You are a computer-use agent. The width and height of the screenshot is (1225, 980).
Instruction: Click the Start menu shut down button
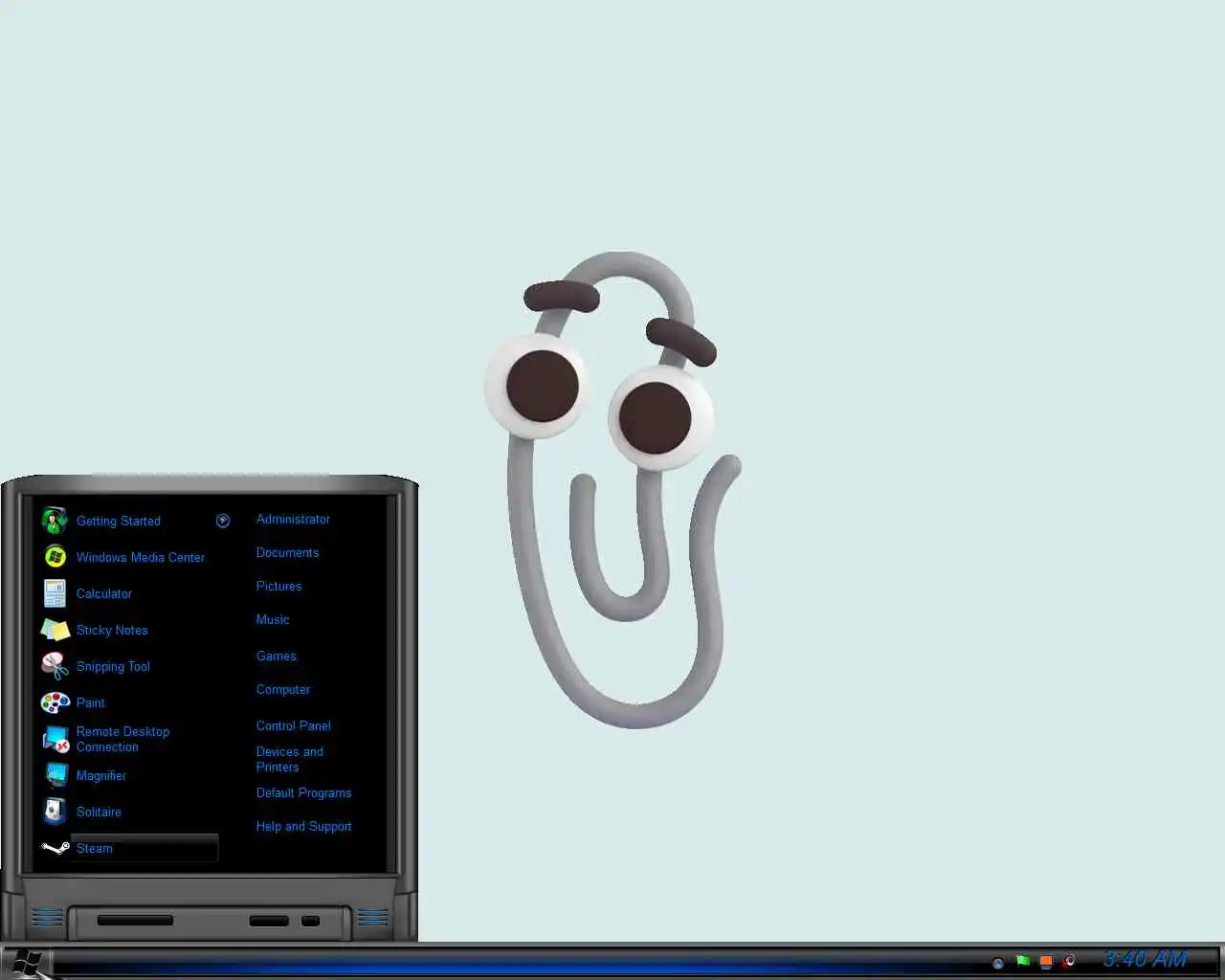coord(269,921)
